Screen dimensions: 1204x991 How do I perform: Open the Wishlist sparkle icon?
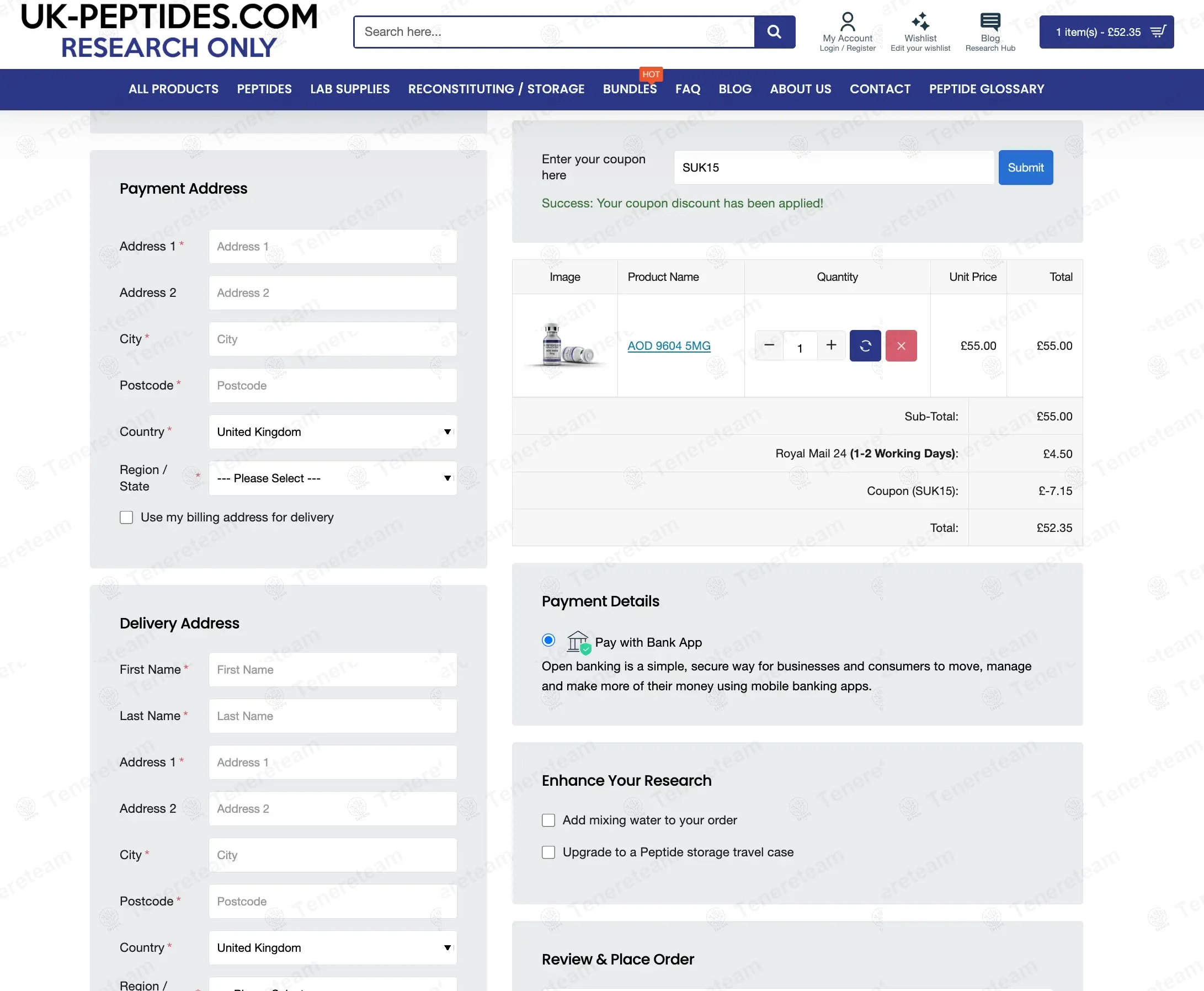pos(920,22)
